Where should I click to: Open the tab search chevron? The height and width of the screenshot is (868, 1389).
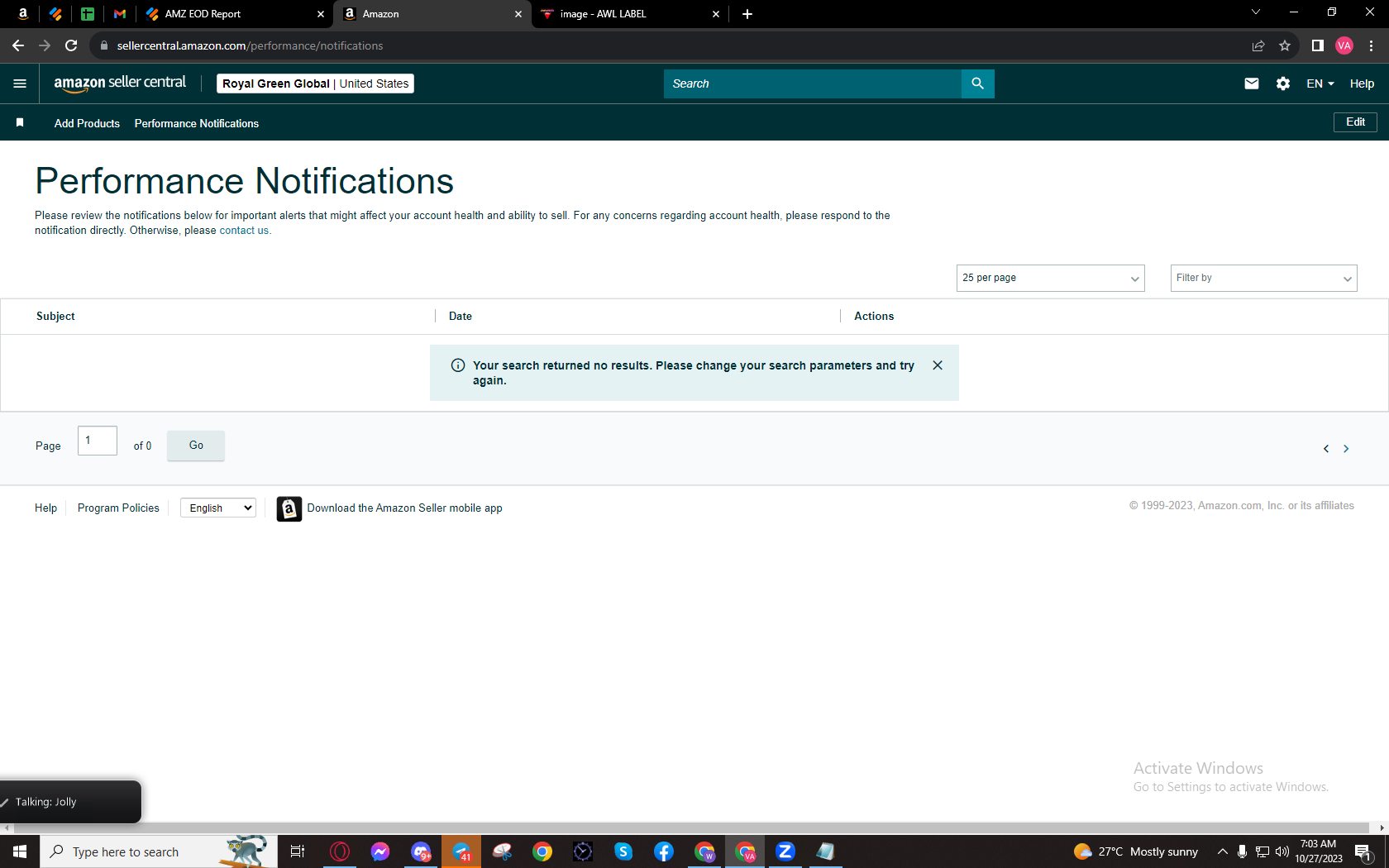click(1255, 12)
